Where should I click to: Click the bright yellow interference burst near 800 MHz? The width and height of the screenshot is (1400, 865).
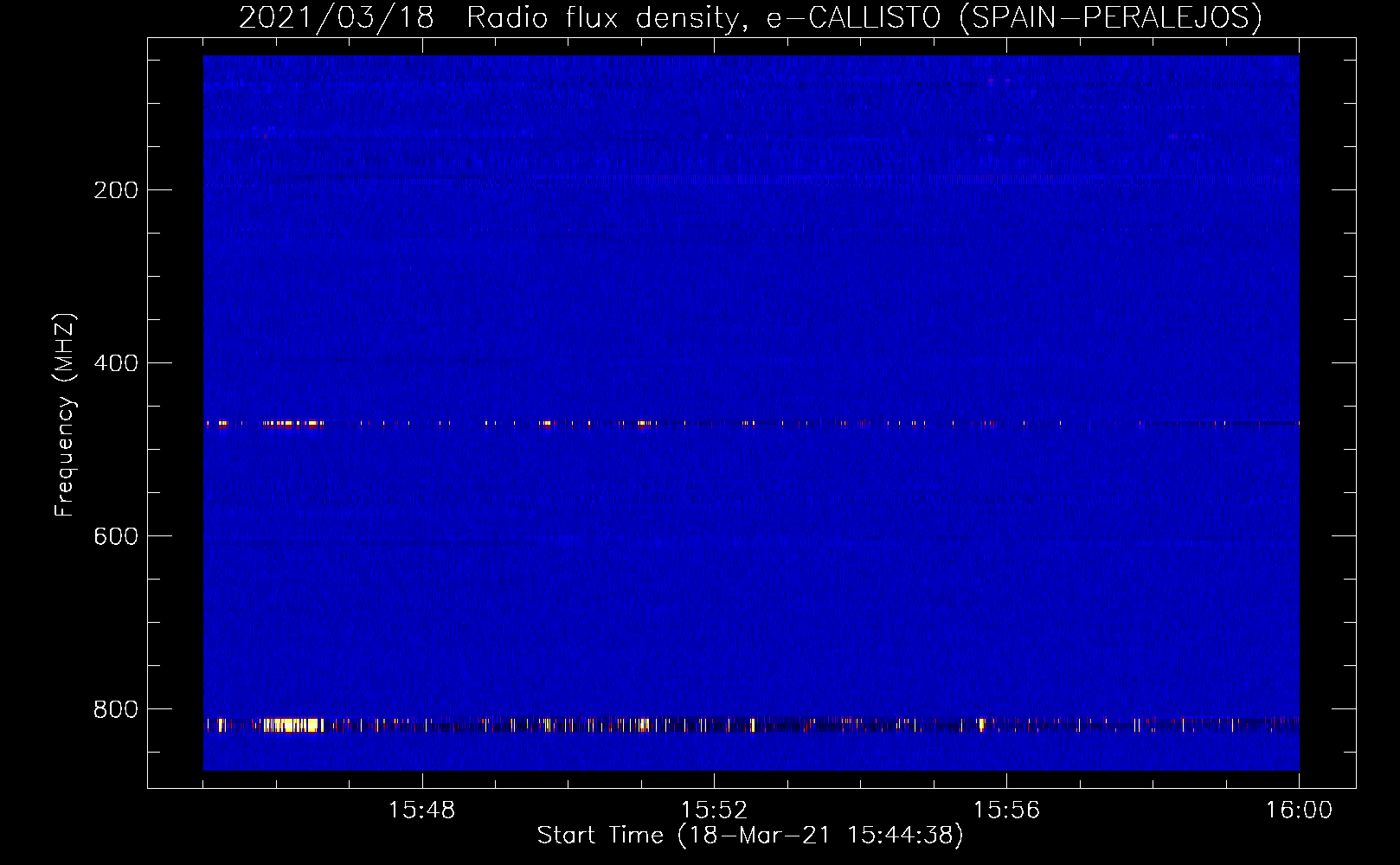click(x=293, y=725)
